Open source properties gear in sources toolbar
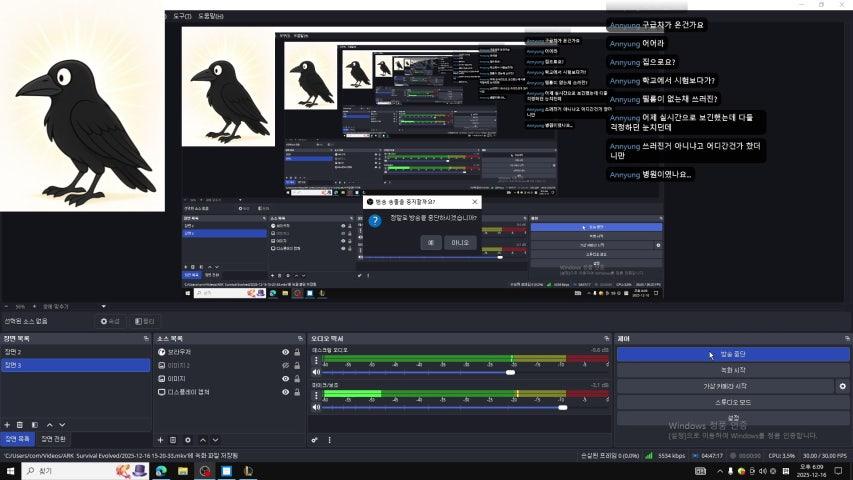The height and width of the screenshot is (480, 853). click(x=187, y=440)
